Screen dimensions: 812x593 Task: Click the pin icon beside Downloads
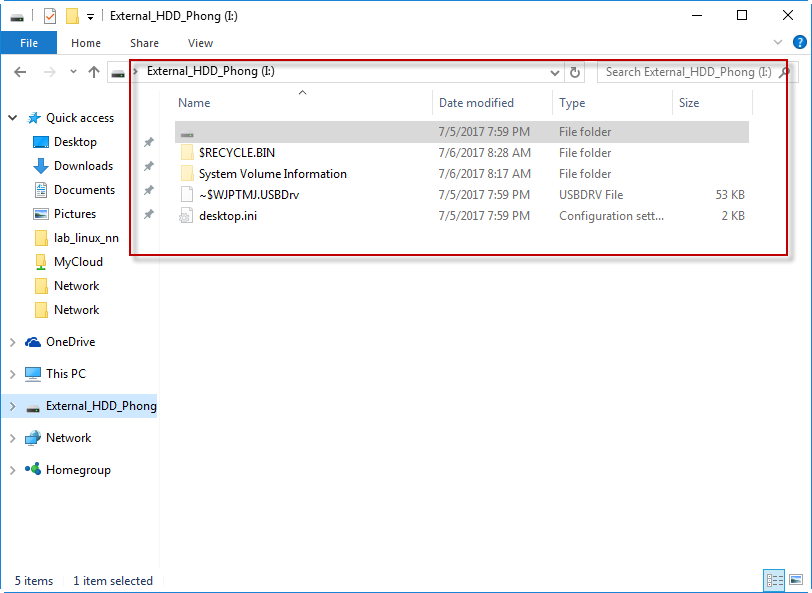point(149,166)
